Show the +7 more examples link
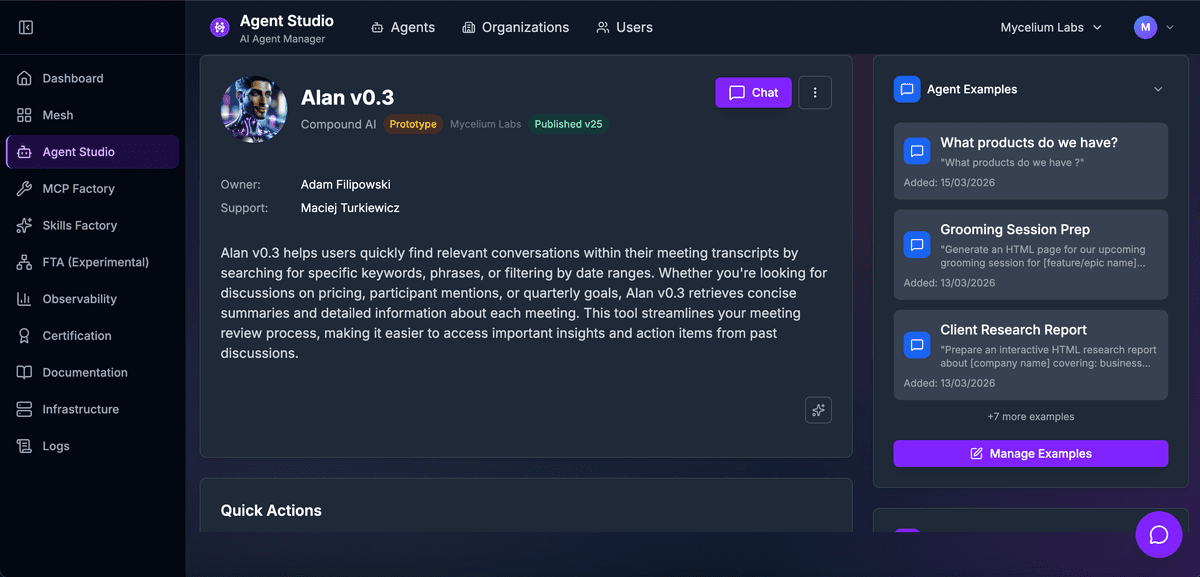 [1030, 416]
